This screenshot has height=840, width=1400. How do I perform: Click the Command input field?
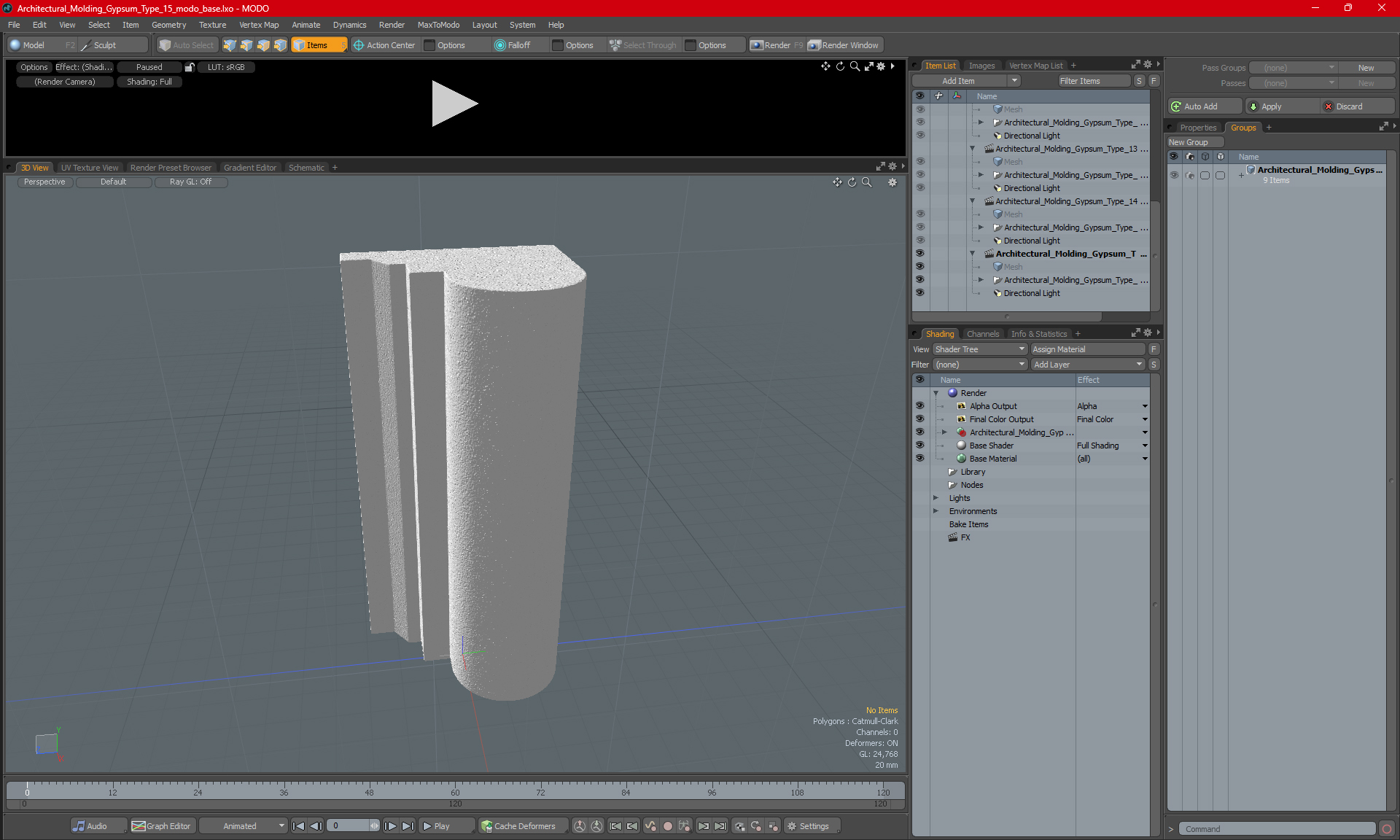coord(1278,829)
